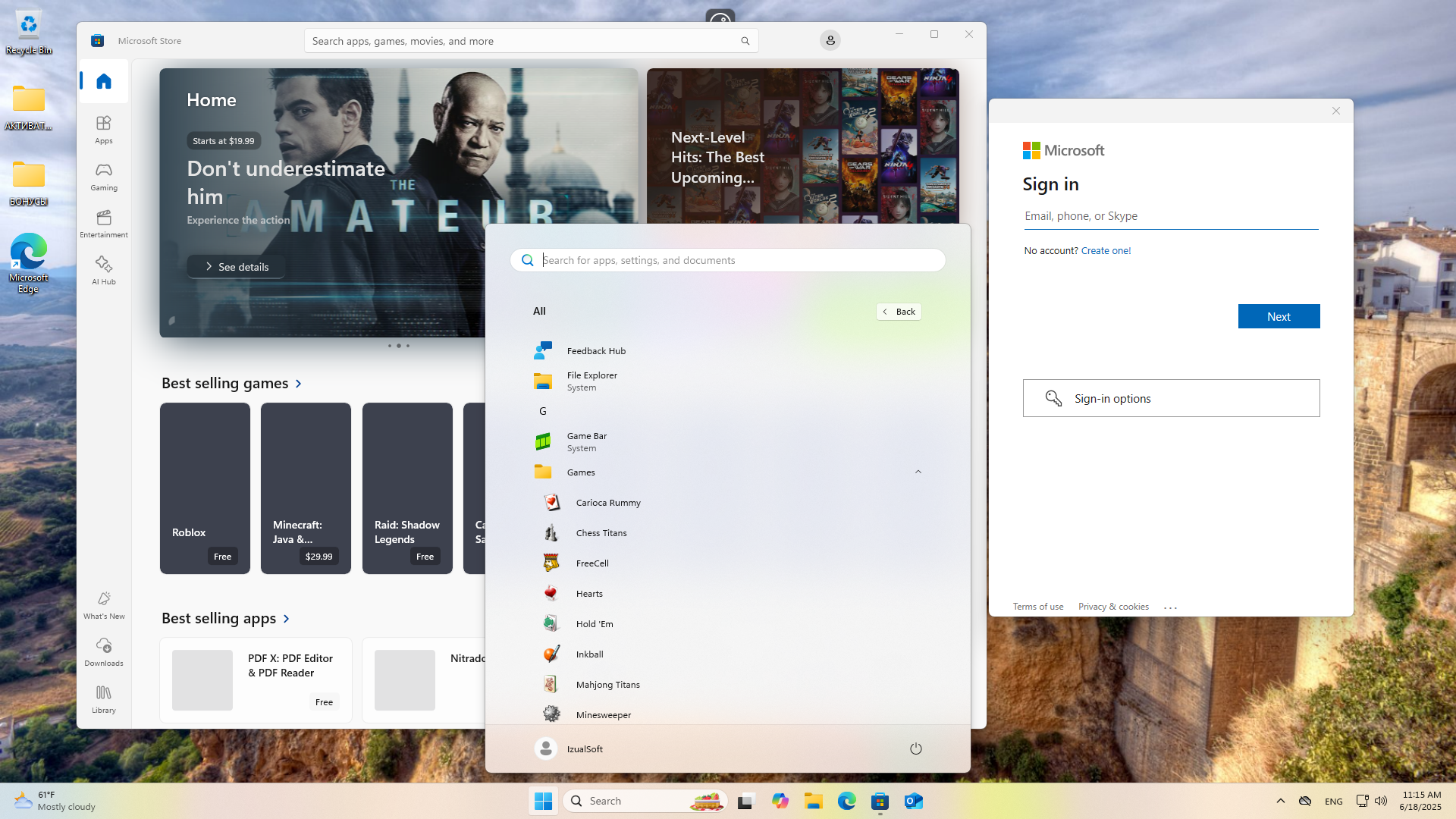Close the Microsoft Sign in dialog
The width and height of the screenshot is (1456, 819).
point(1336,111)
